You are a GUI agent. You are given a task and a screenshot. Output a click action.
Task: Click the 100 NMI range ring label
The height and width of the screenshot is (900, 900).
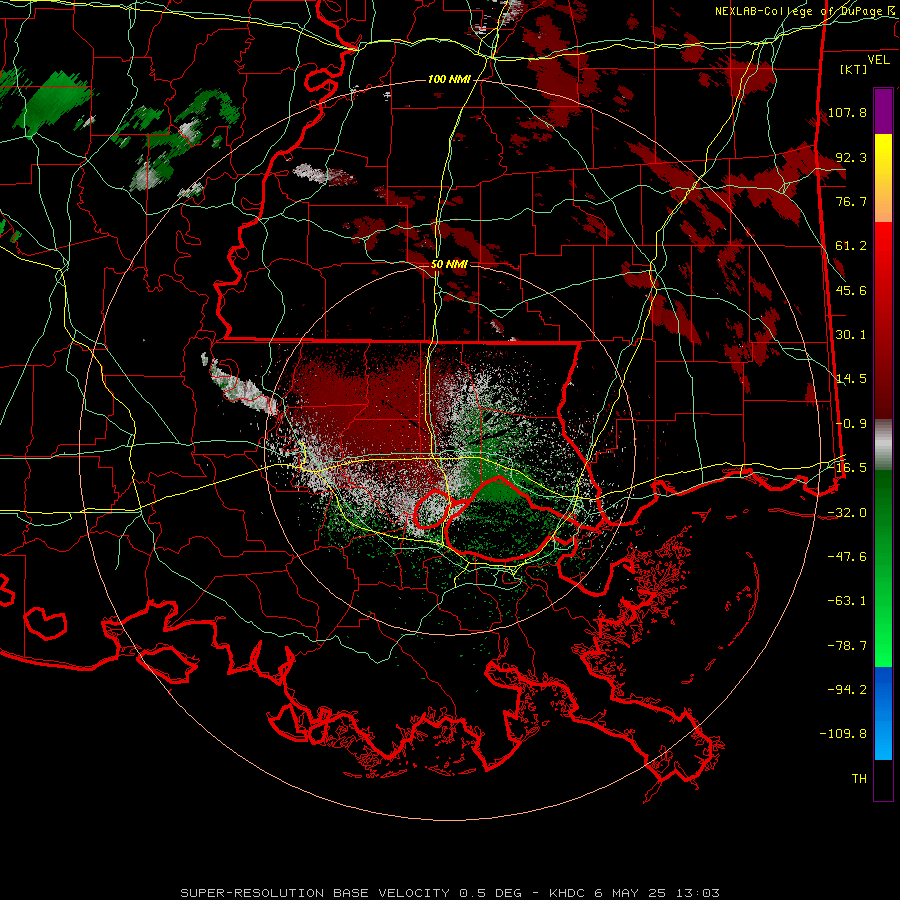pos(449,79)
